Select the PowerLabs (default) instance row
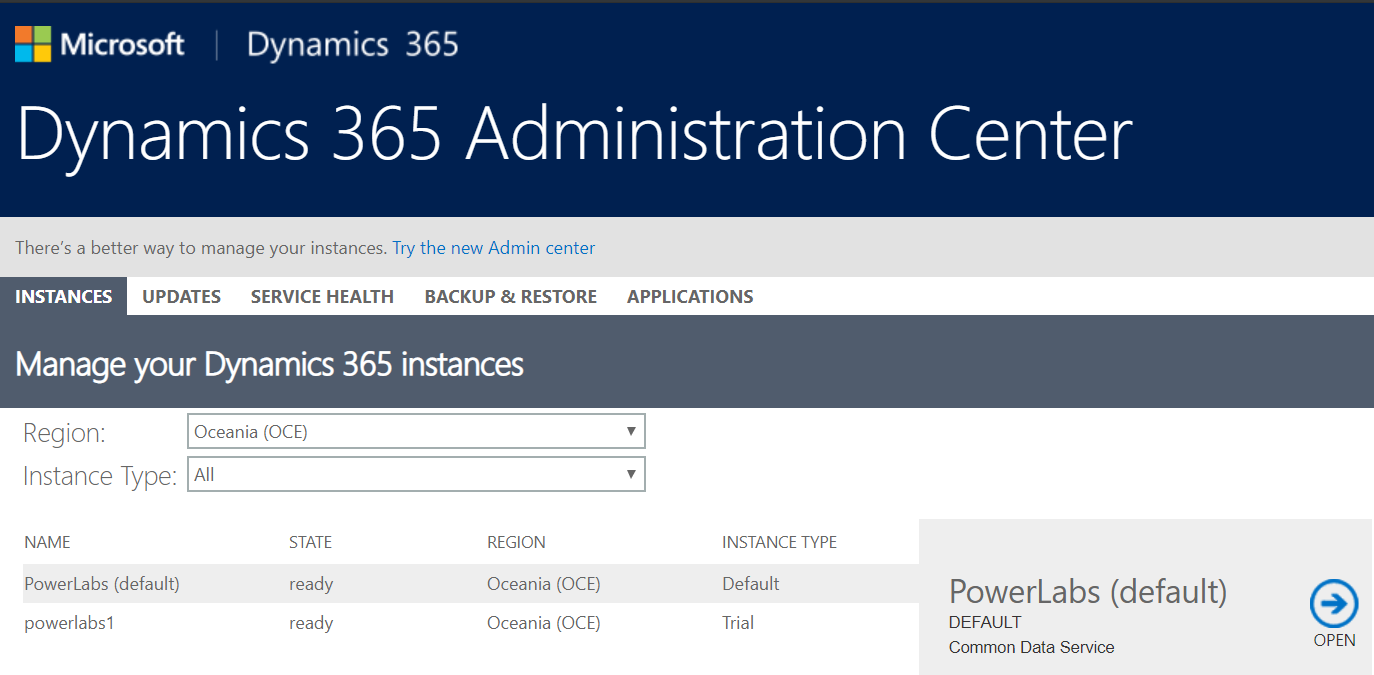 pyautogui.click(x=102, y=584)
